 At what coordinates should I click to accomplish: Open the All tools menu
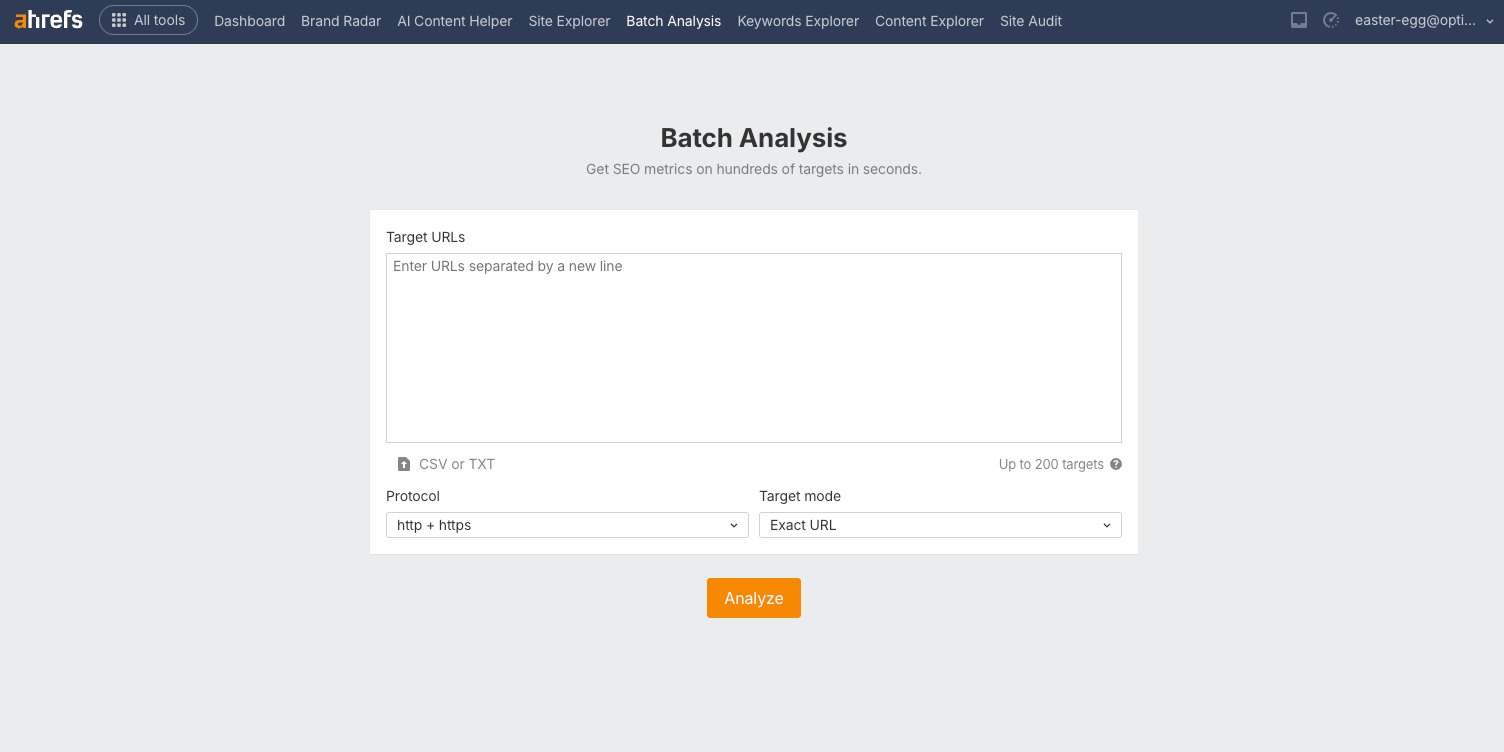pyautogui.click(x=148, y=20)
